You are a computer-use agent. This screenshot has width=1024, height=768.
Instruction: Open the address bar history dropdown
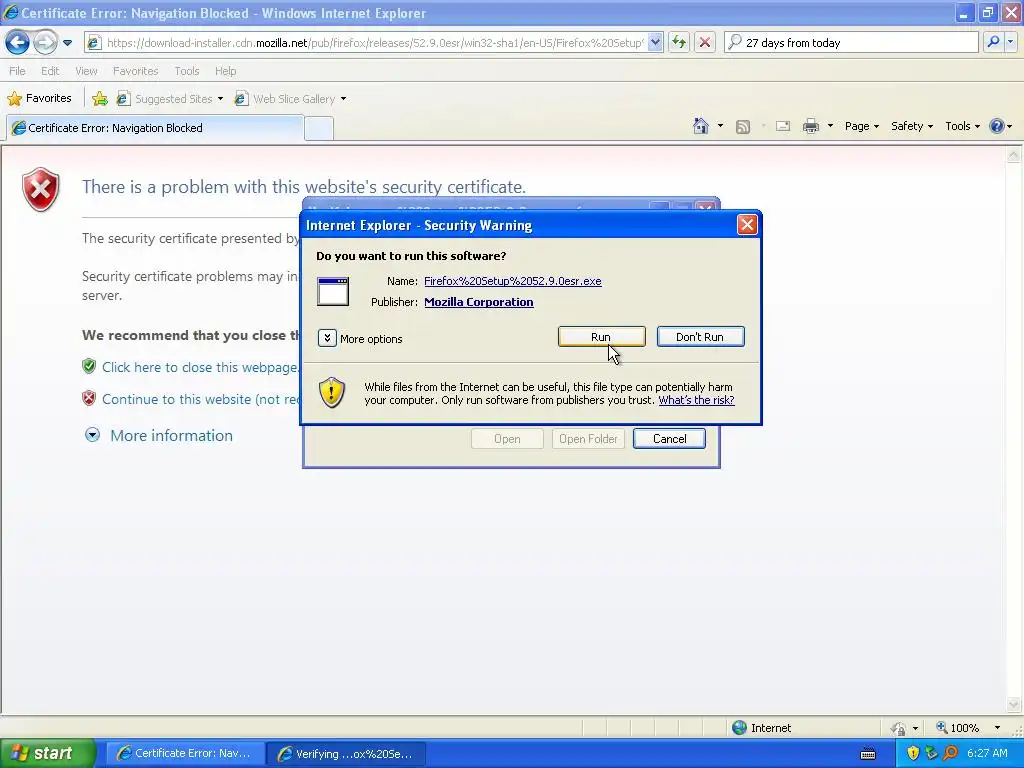(x=655, y=43)
